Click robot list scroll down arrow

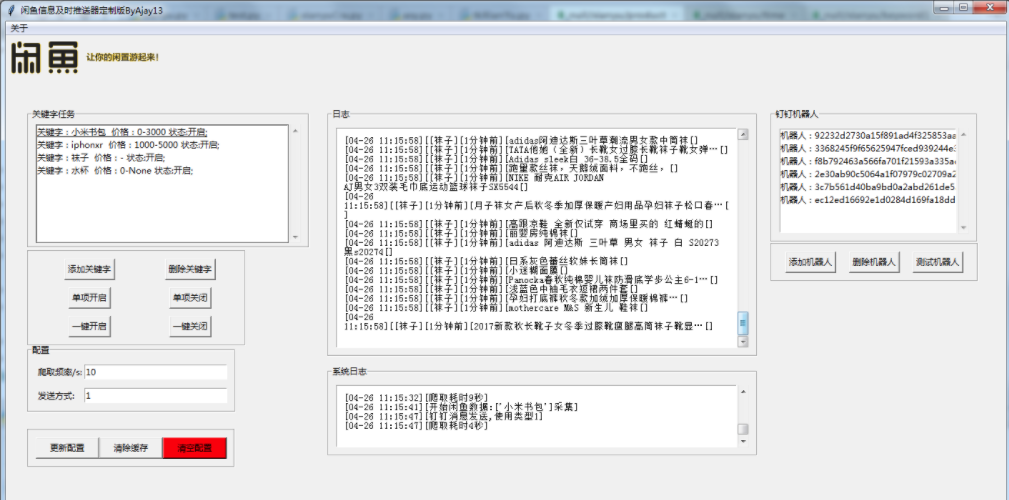pyautogui.click(x=963, y=227)
